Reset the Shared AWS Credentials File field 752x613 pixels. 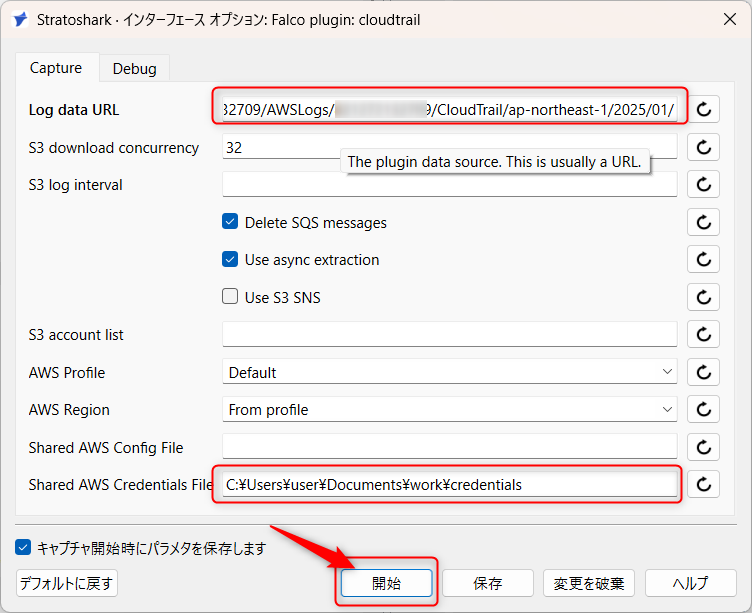coord(703,484)
